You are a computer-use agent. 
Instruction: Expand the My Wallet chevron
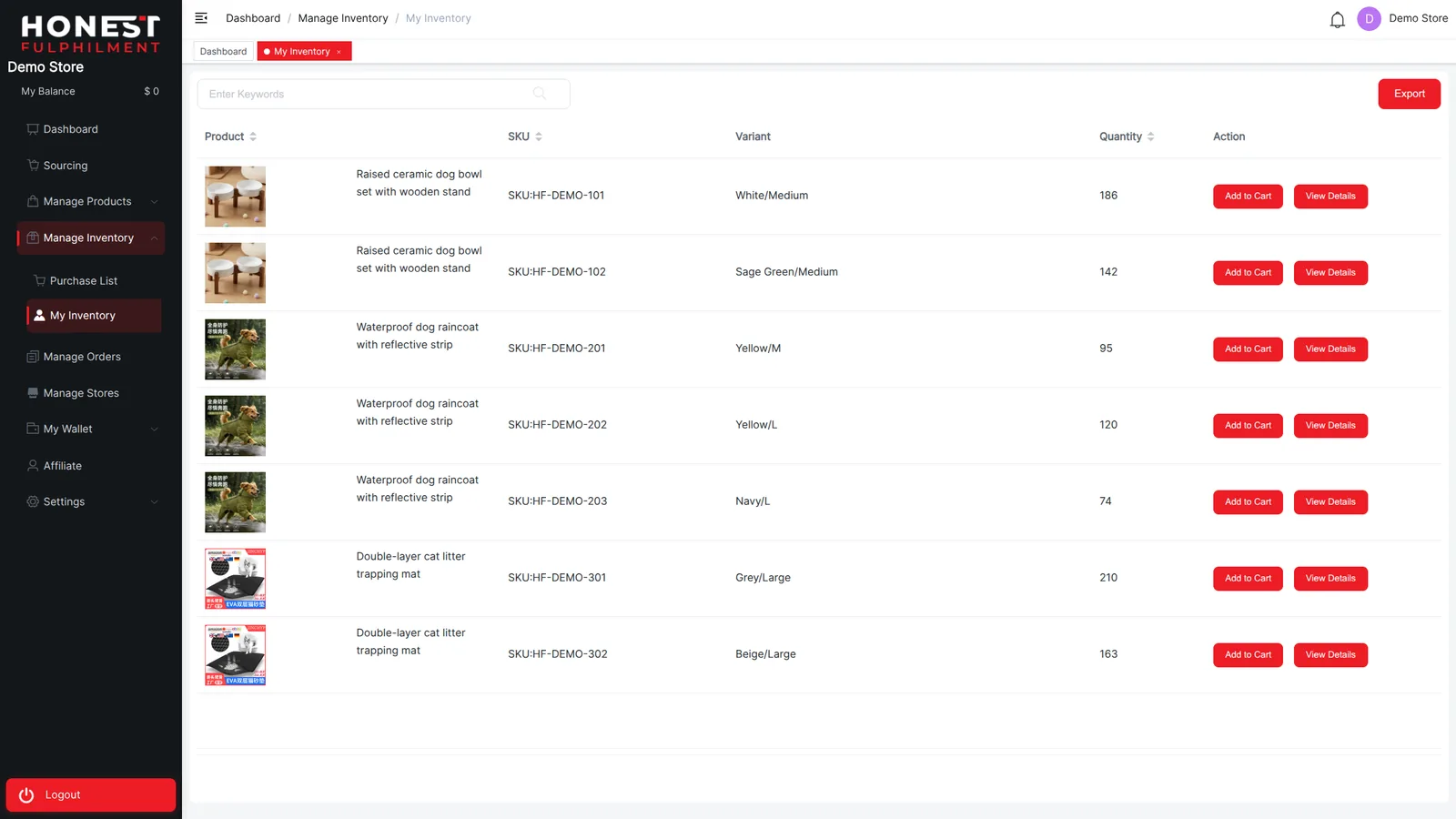[x=154, y=430]
